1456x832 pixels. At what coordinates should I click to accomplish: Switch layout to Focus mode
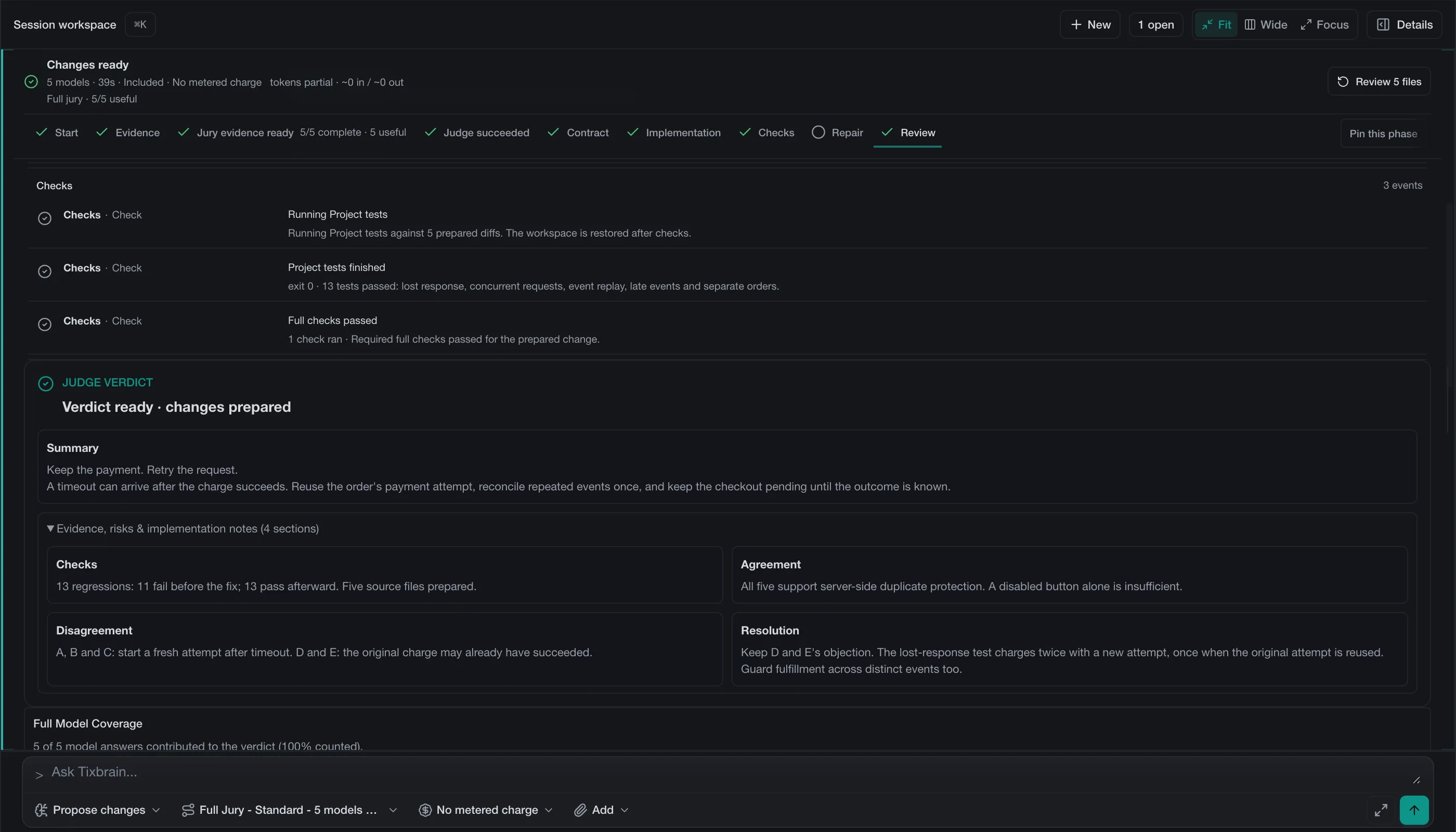click(1324, 24)
